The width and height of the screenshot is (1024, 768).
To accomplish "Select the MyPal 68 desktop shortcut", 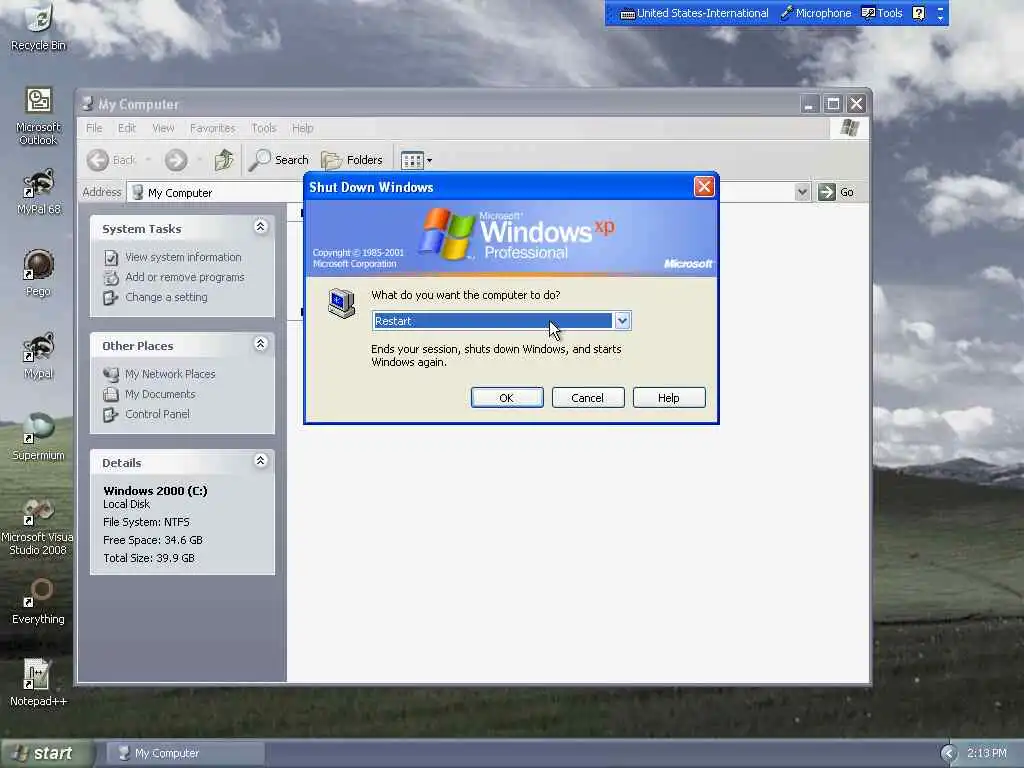I will [38, 191].
